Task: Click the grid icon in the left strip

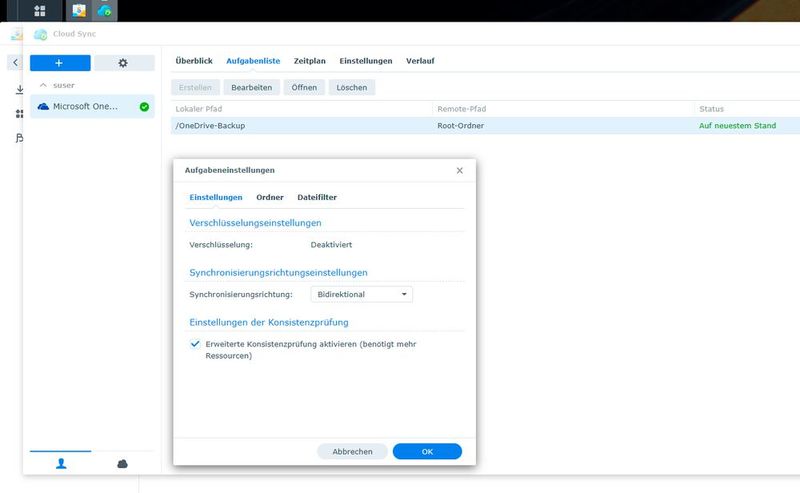Action: (x=19, y=113)
